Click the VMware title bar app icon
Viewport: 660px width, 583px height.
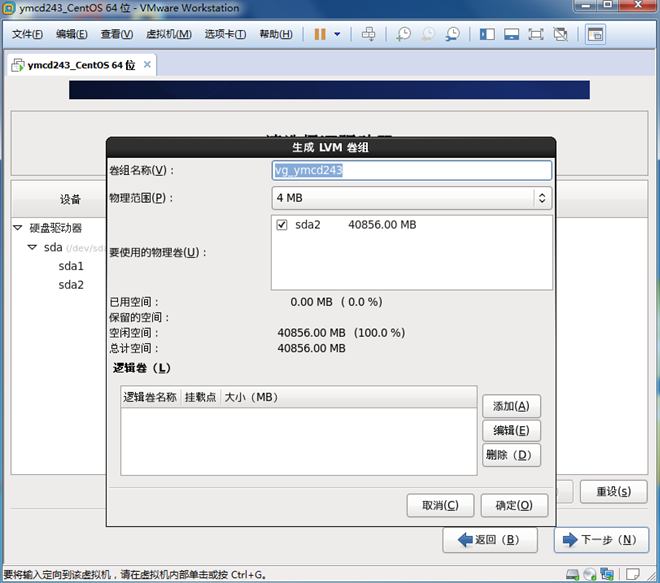(x=9, y=8)
